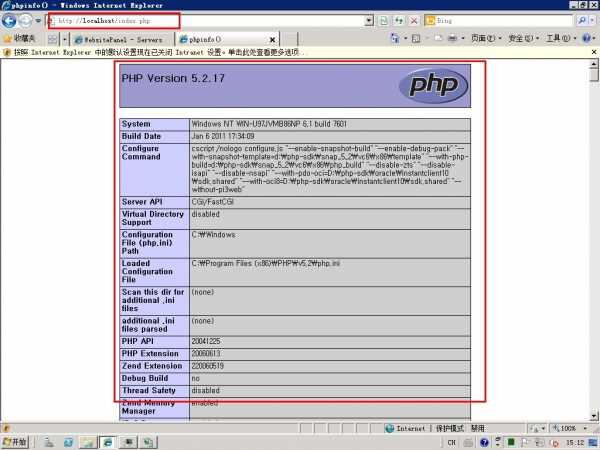Click the RSS feeds icon

(x=416, y=38)
